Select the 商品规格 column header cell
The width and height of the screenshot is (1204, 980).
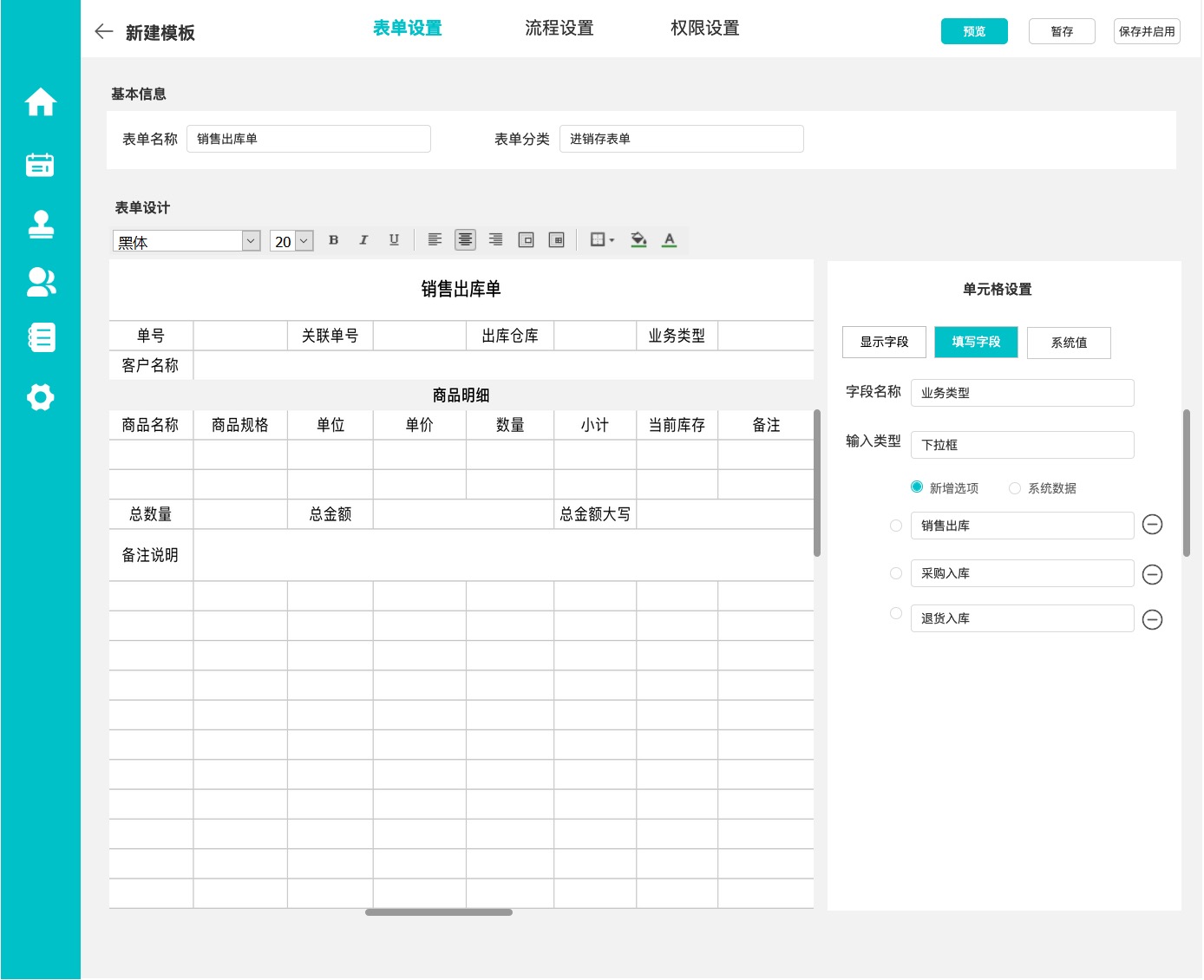[x=240, y=425]
